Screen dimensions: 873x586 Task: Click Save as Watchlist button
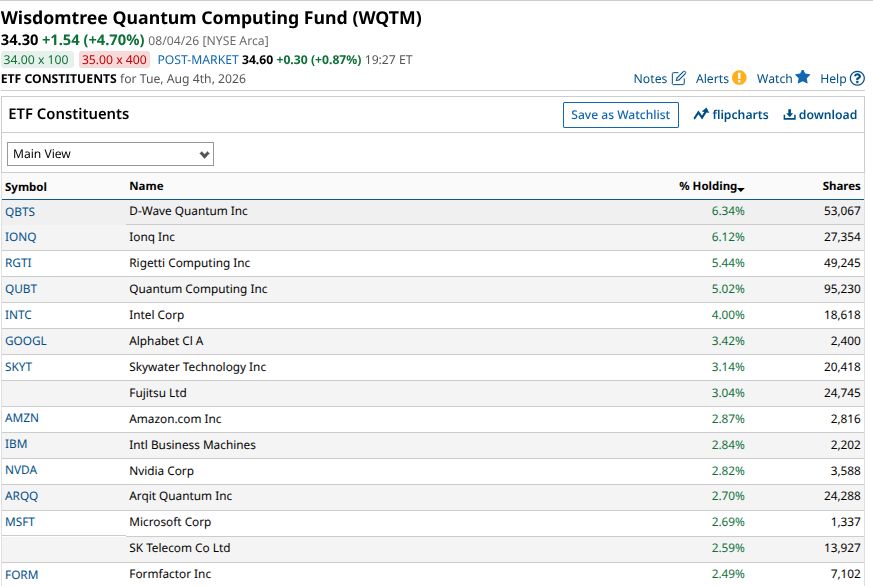[x=620, y=115]
